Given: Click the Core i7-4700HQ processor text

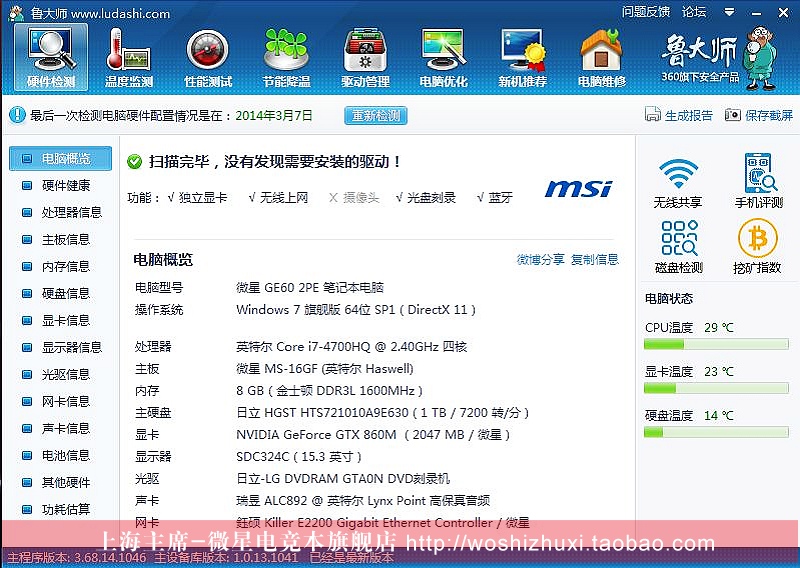Looking at the screenshot, I should (352, 347).
